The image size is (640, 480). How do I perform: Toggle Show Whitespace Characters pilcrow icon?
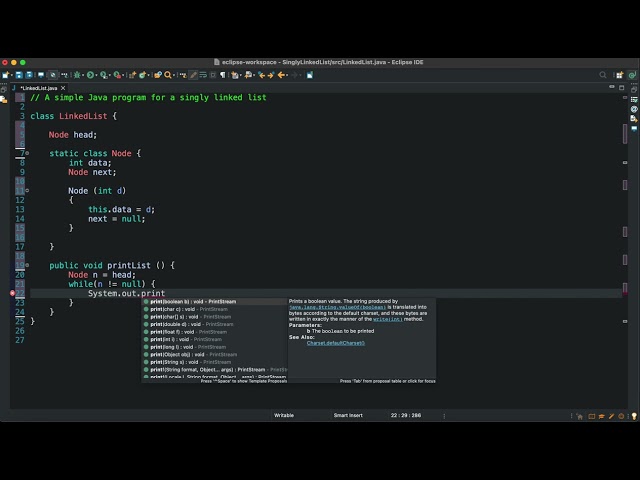pos(223,75)
